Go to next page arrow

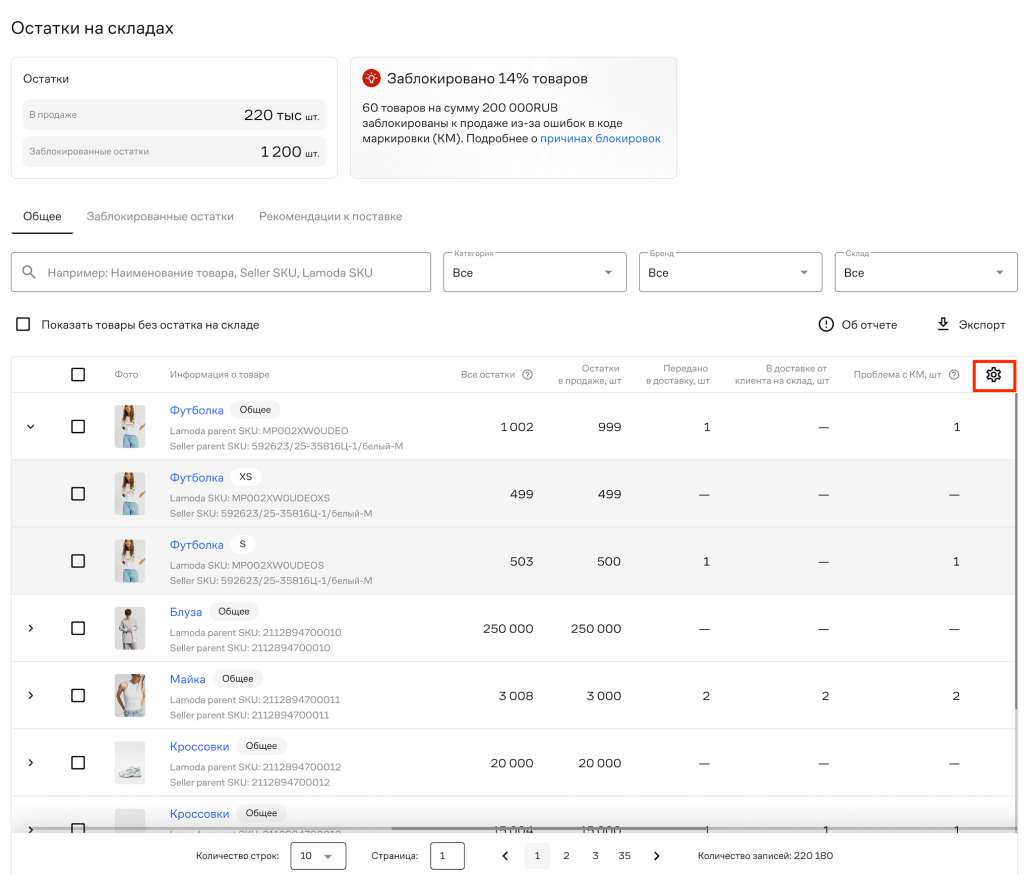click(x=656, y=856)
